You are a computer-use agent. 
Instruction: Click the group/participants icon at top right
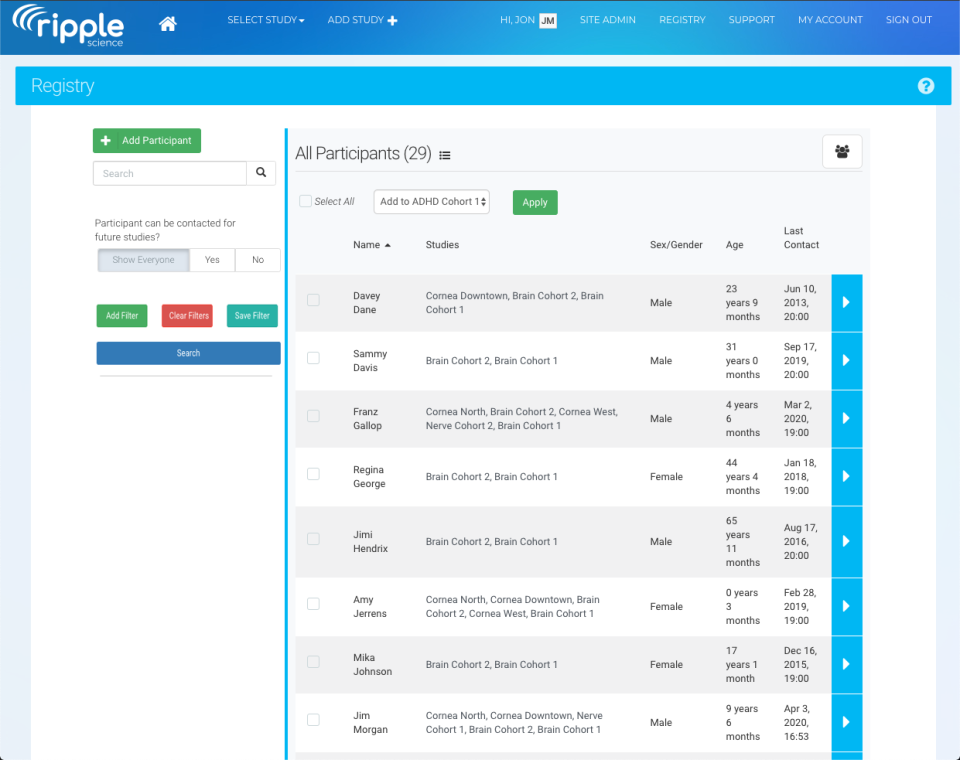pyautogui.click(x=841, y=151)
